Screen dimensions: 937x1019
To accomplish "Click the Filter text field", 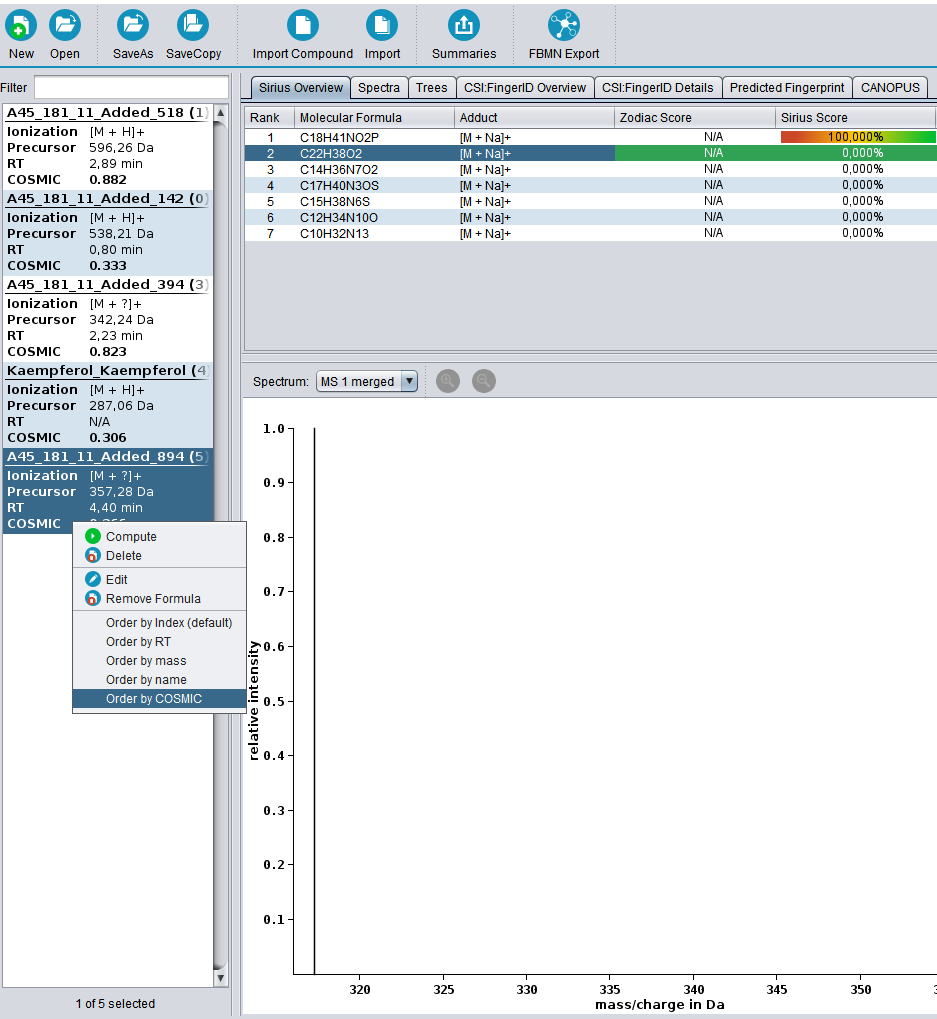I will coord(131,88).
